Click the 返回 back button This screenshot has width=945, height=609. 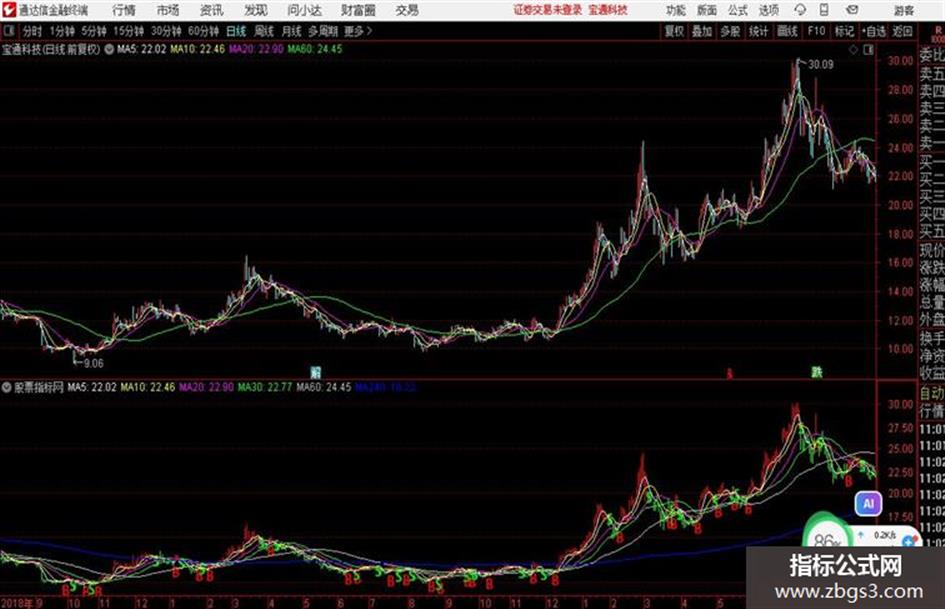[903, 31]
